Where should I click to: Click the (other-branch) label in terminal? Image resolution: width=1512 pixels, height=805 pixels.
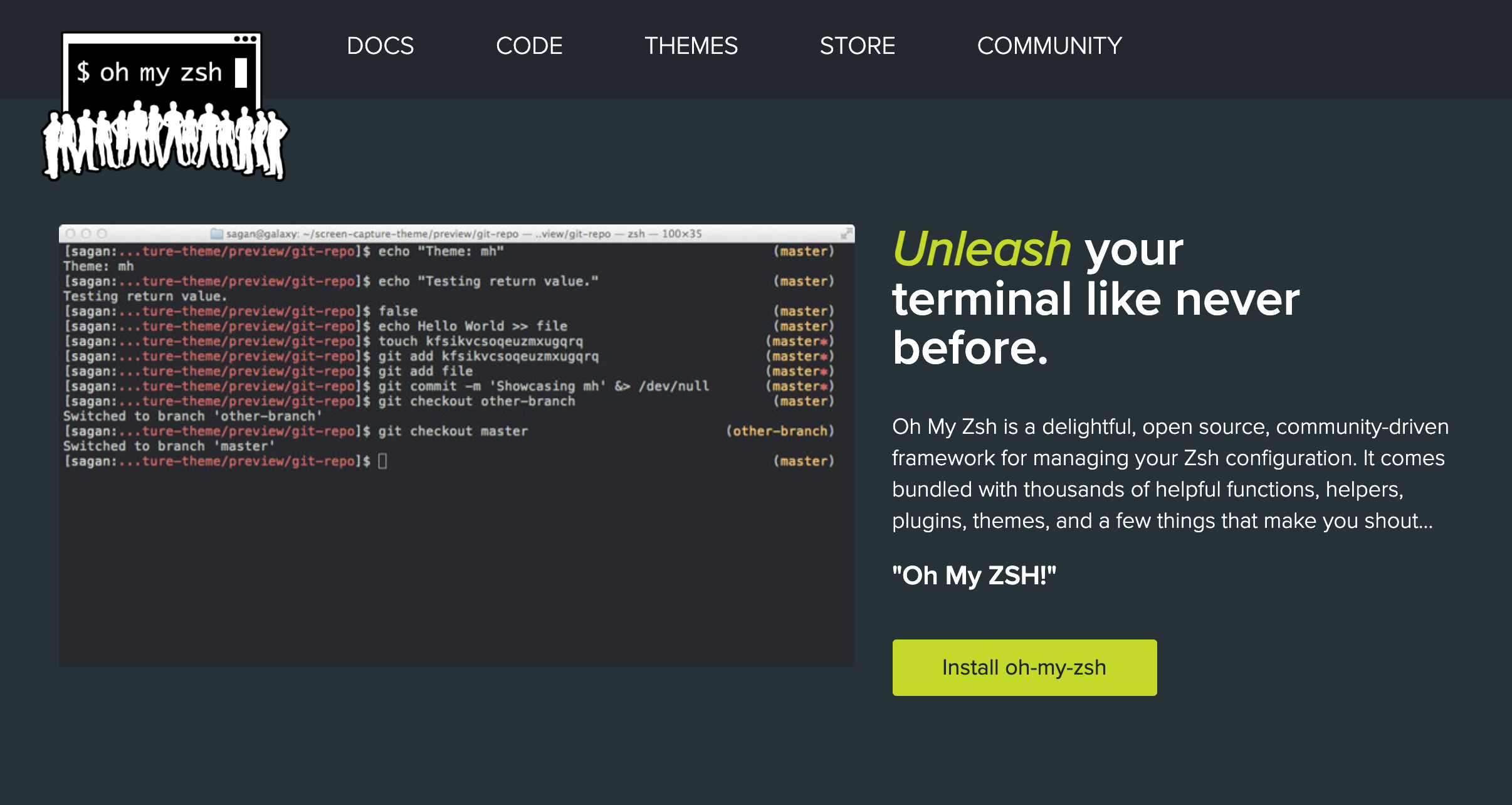(779, 431)
